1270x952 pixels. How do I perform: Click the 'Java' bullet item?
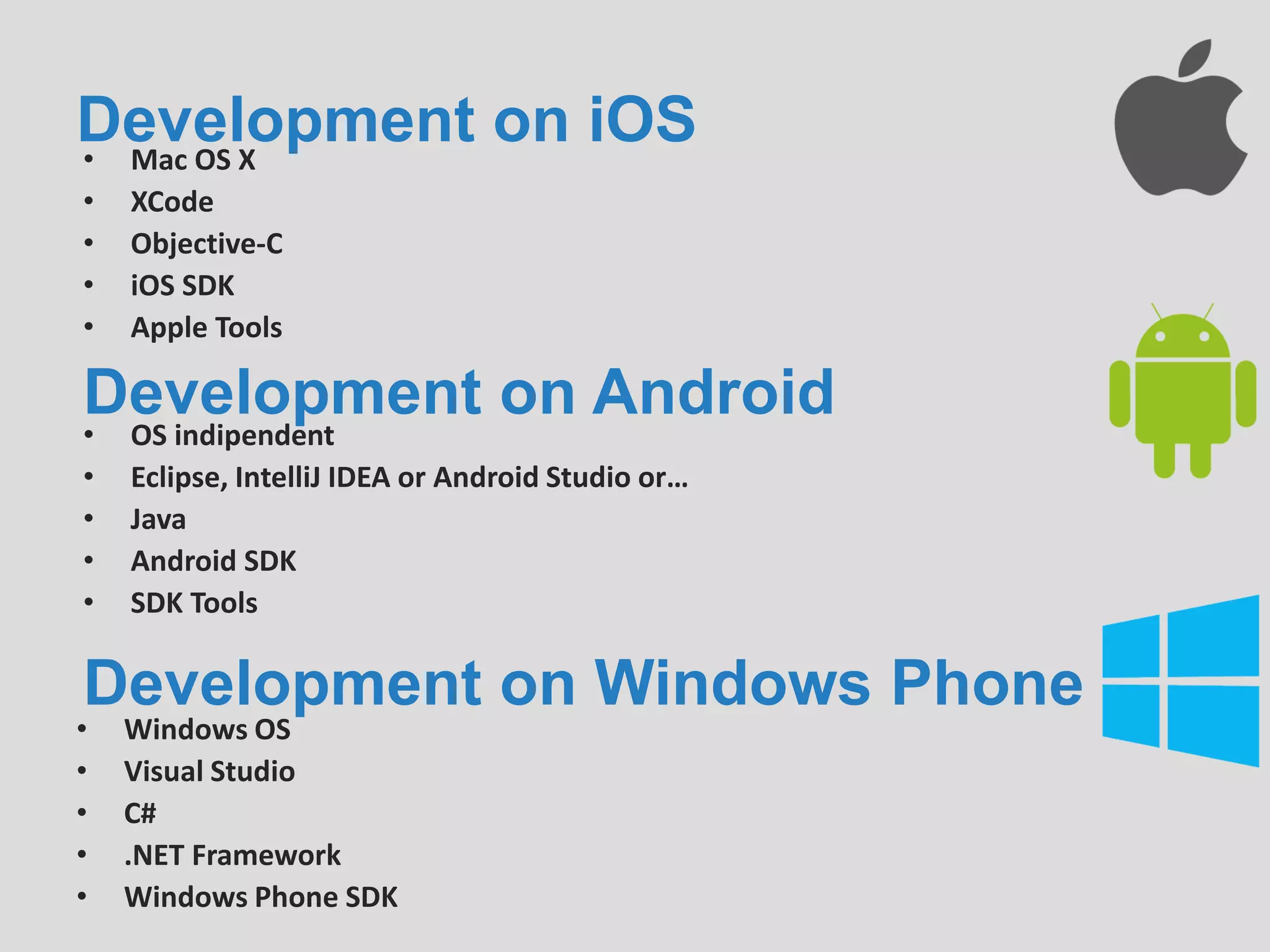pyautogui.click(x=158, y=519)
